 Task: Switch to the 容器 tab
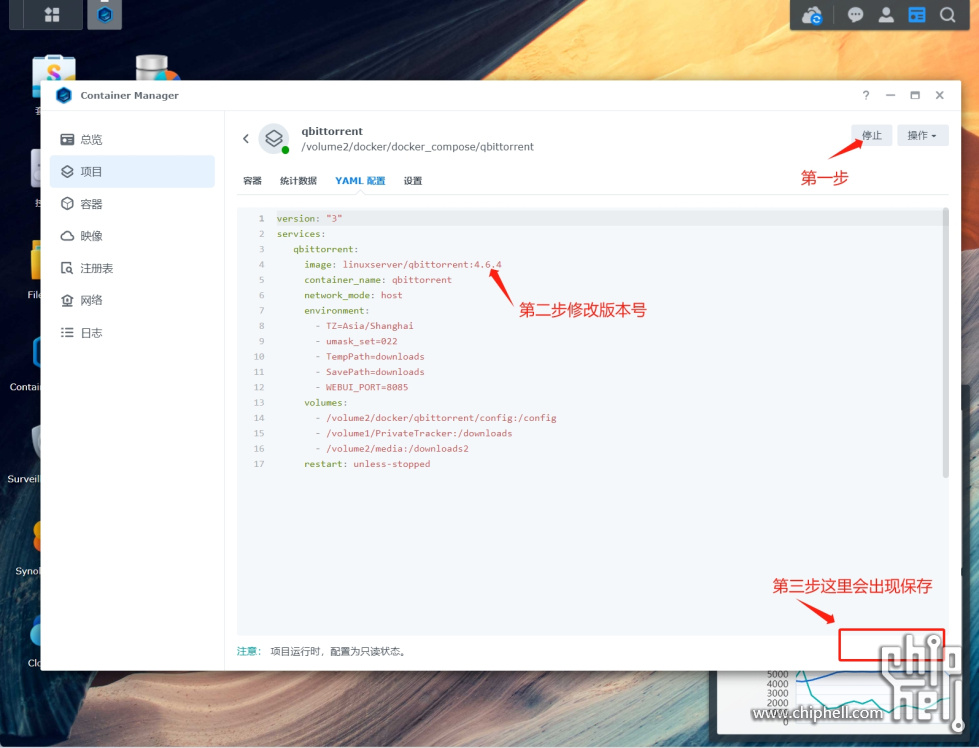point(252,180)
